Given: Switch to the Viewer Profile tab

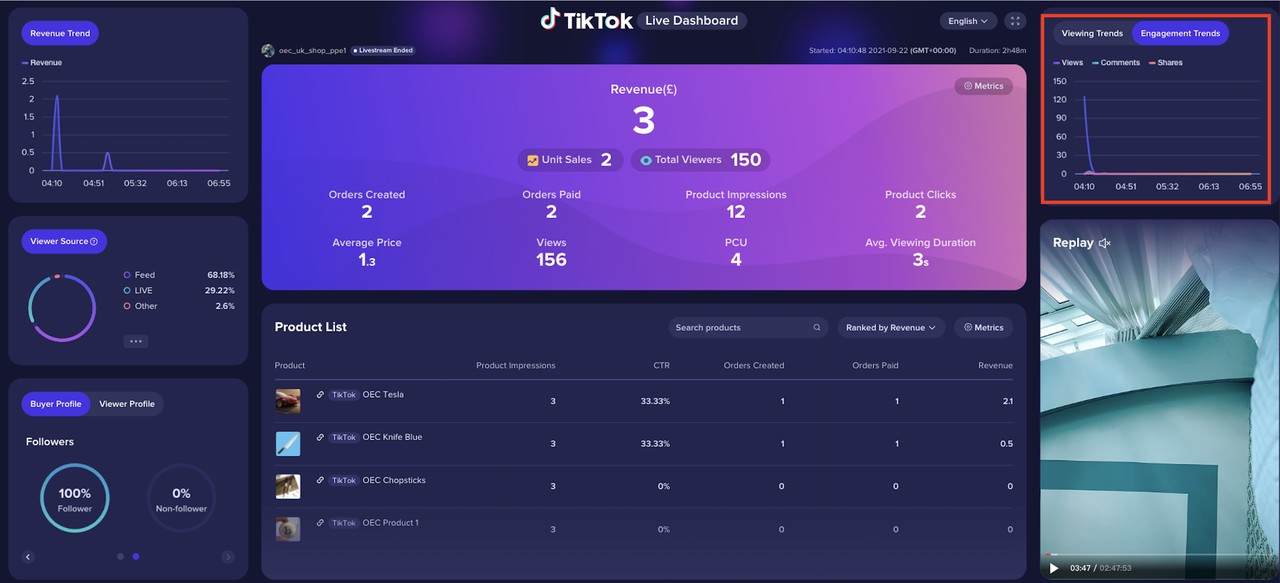Looking at the screenshot, I should coord(127,404).
